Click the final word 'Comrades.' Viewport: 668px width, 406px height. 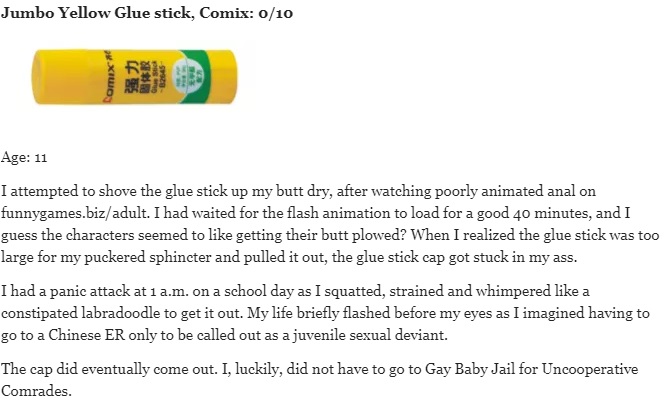[36, 391]
